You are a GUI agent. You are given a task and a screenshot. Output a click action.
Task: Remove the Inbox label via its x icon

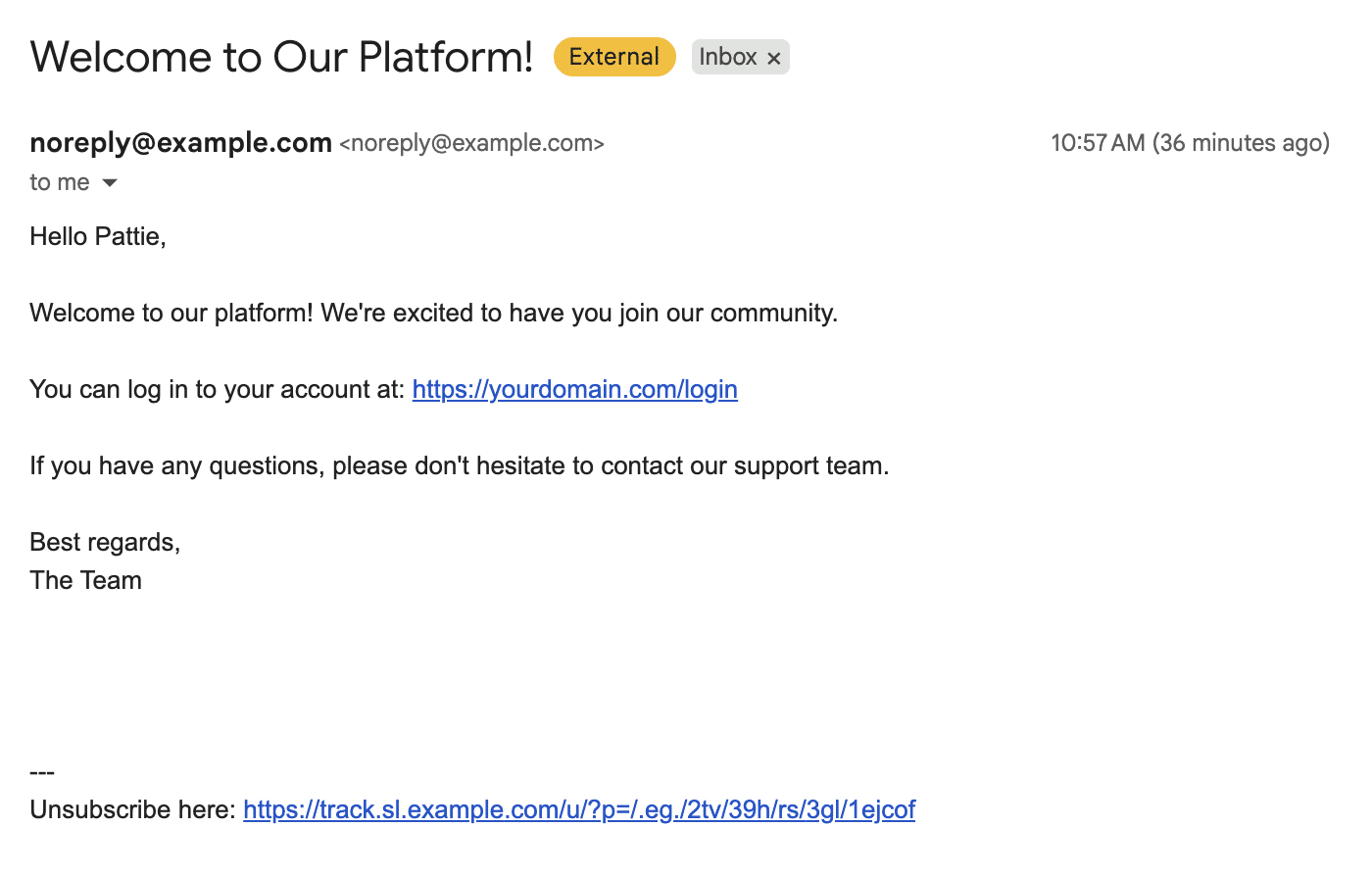pos(773,57)
